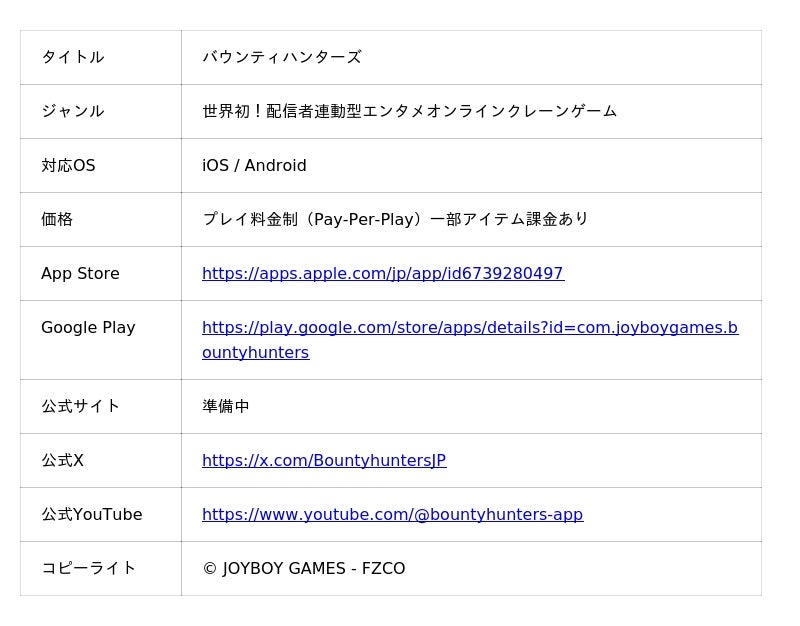
Task: Click the バウンティハンターズ title text
Action: 281,57
